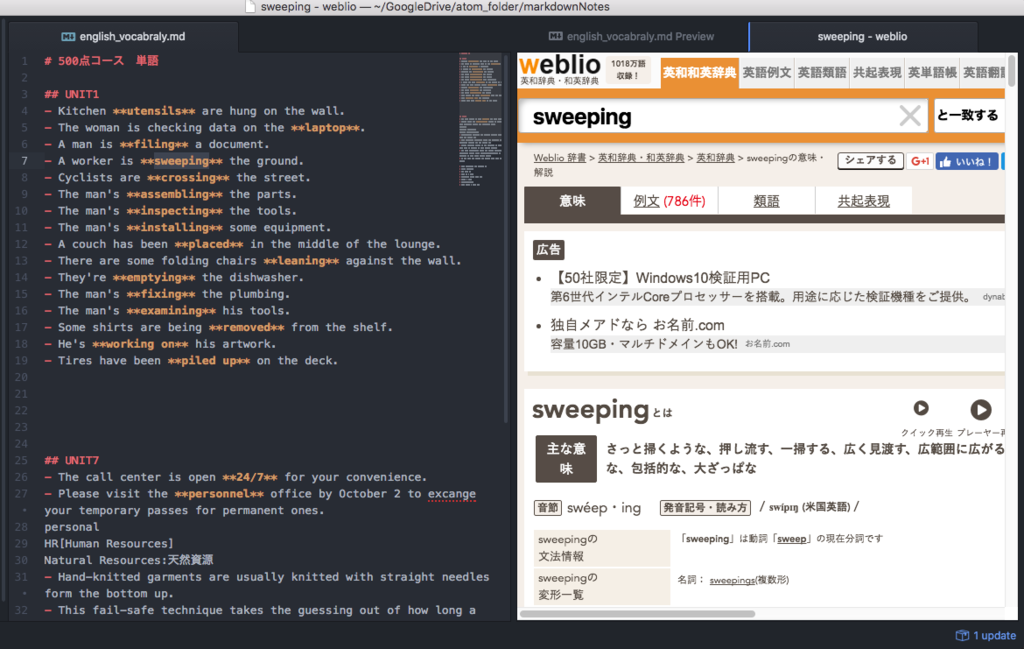Click the word **laptop** in line 5
1024x649 pixels.
(325, 127)
